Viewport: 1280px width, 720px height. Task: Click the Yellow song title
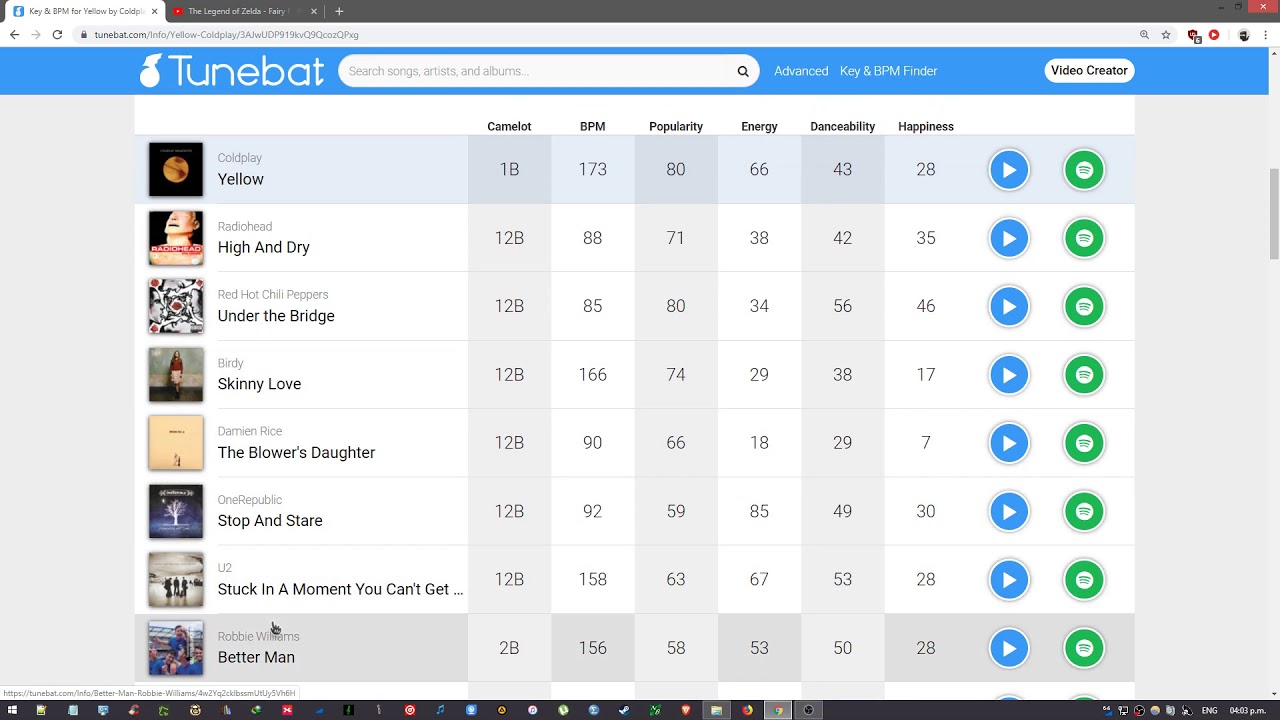tap(241, 179)
